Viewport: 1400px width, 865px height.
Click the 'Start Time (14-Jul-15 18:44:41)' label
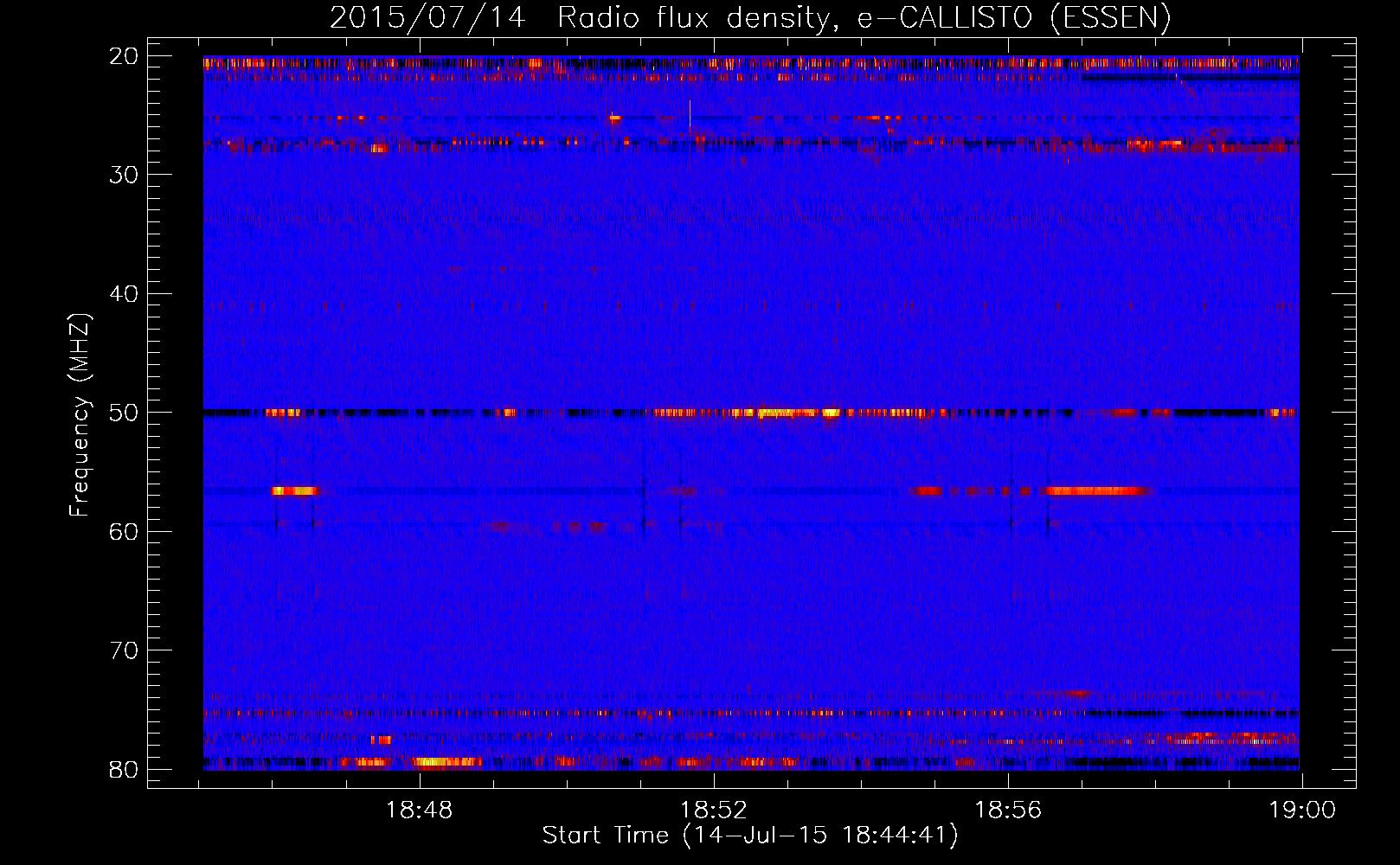(750, 836)
